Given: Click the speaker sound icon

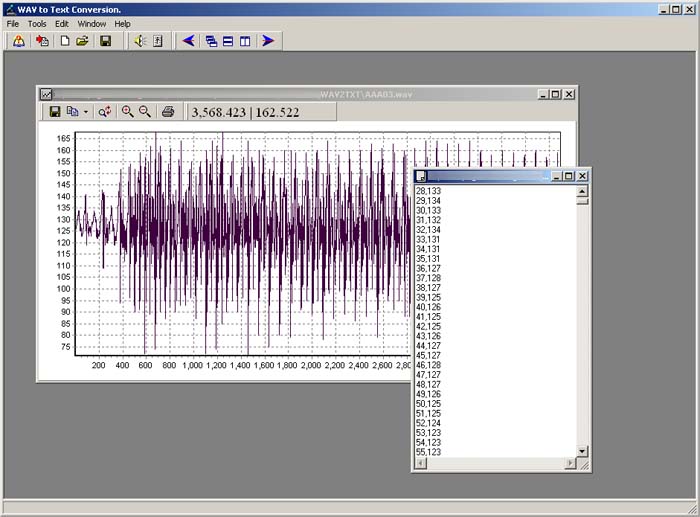Looking at the screenshot, I should (x=140, y=41).
